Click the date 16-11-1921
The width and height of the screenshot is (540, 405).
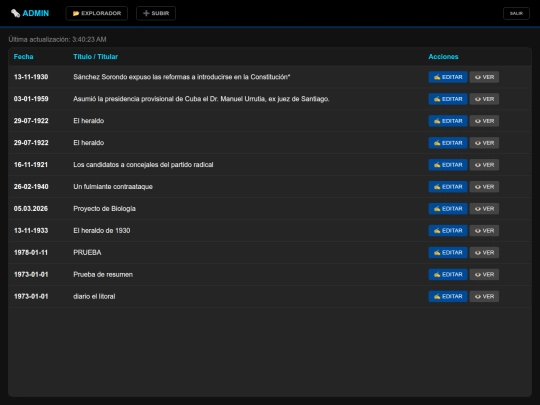tap(31, 165)
